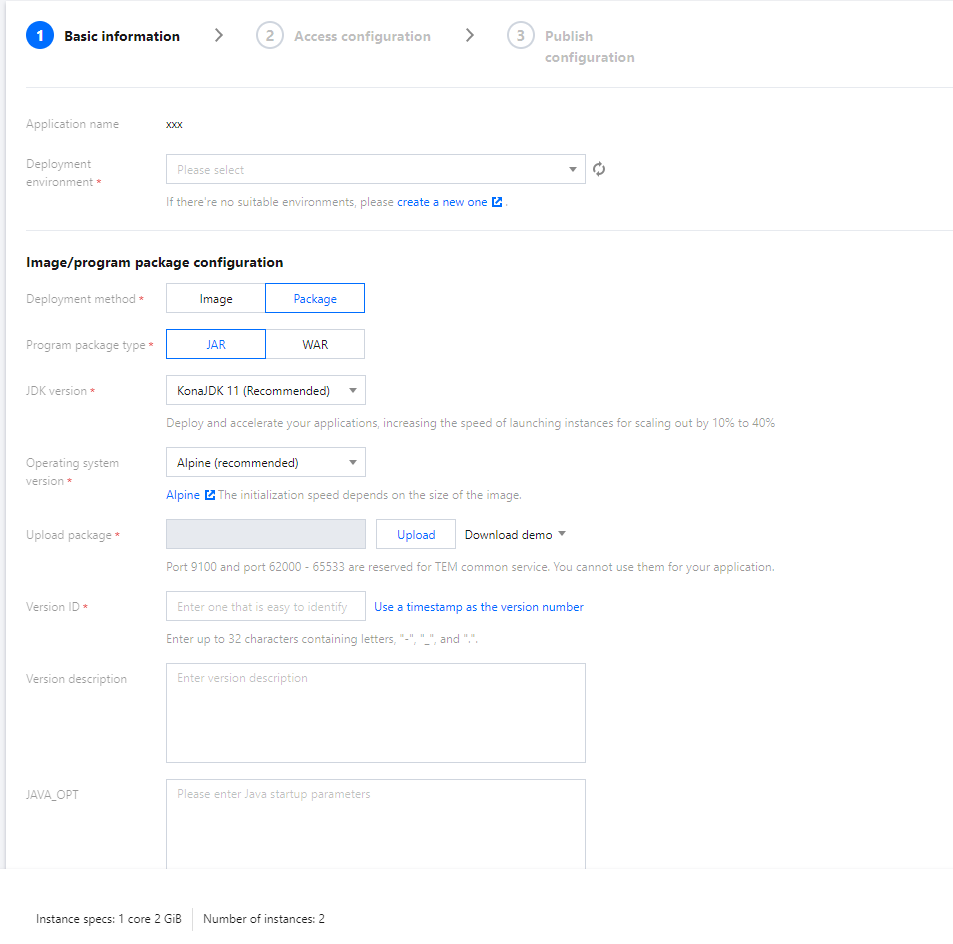Click the Upload button
The height and width of the screenshot is (944, 953).
tap(416, 535)
